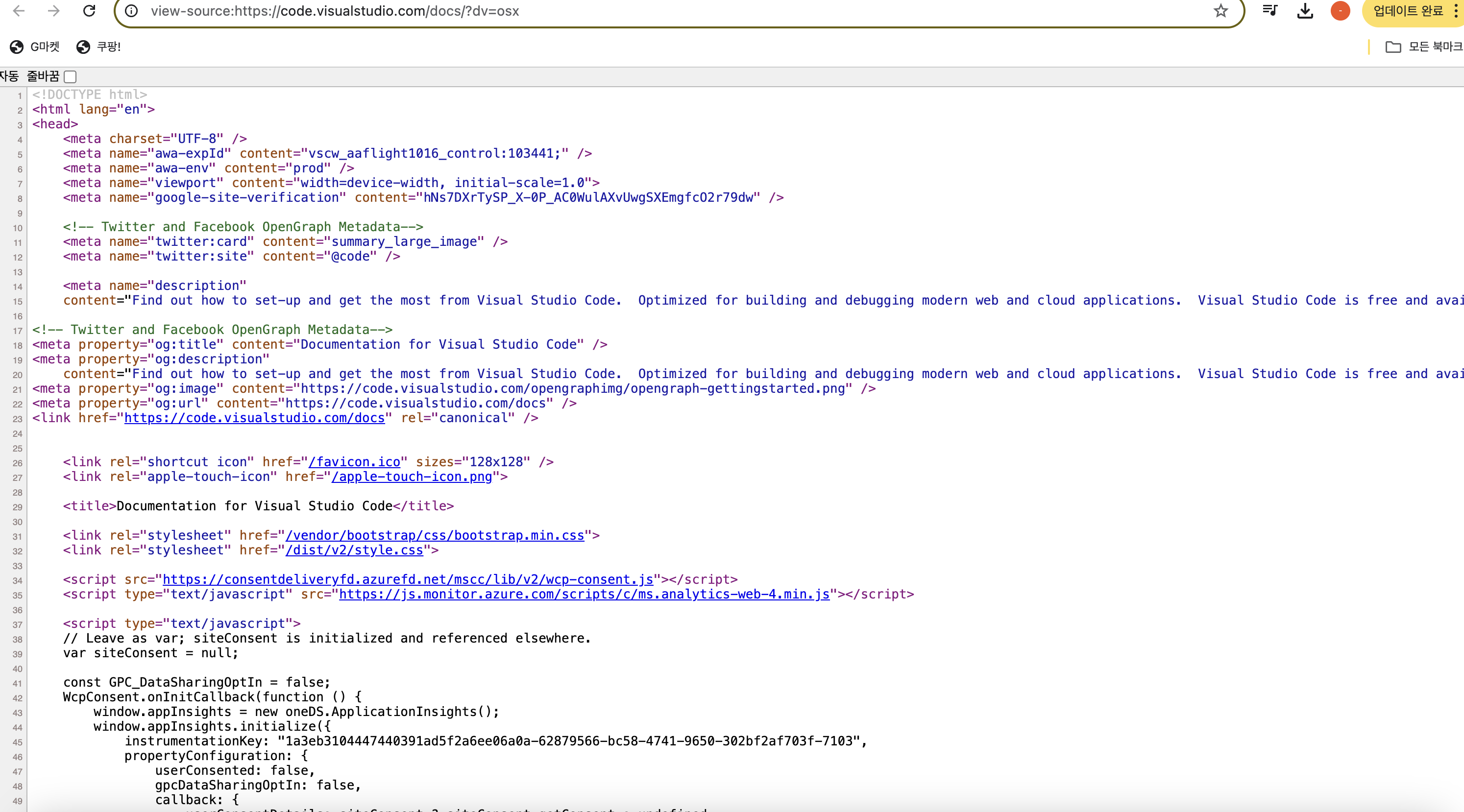
Task: Bookmark this page with the star icon
Action: [1221, 11]
